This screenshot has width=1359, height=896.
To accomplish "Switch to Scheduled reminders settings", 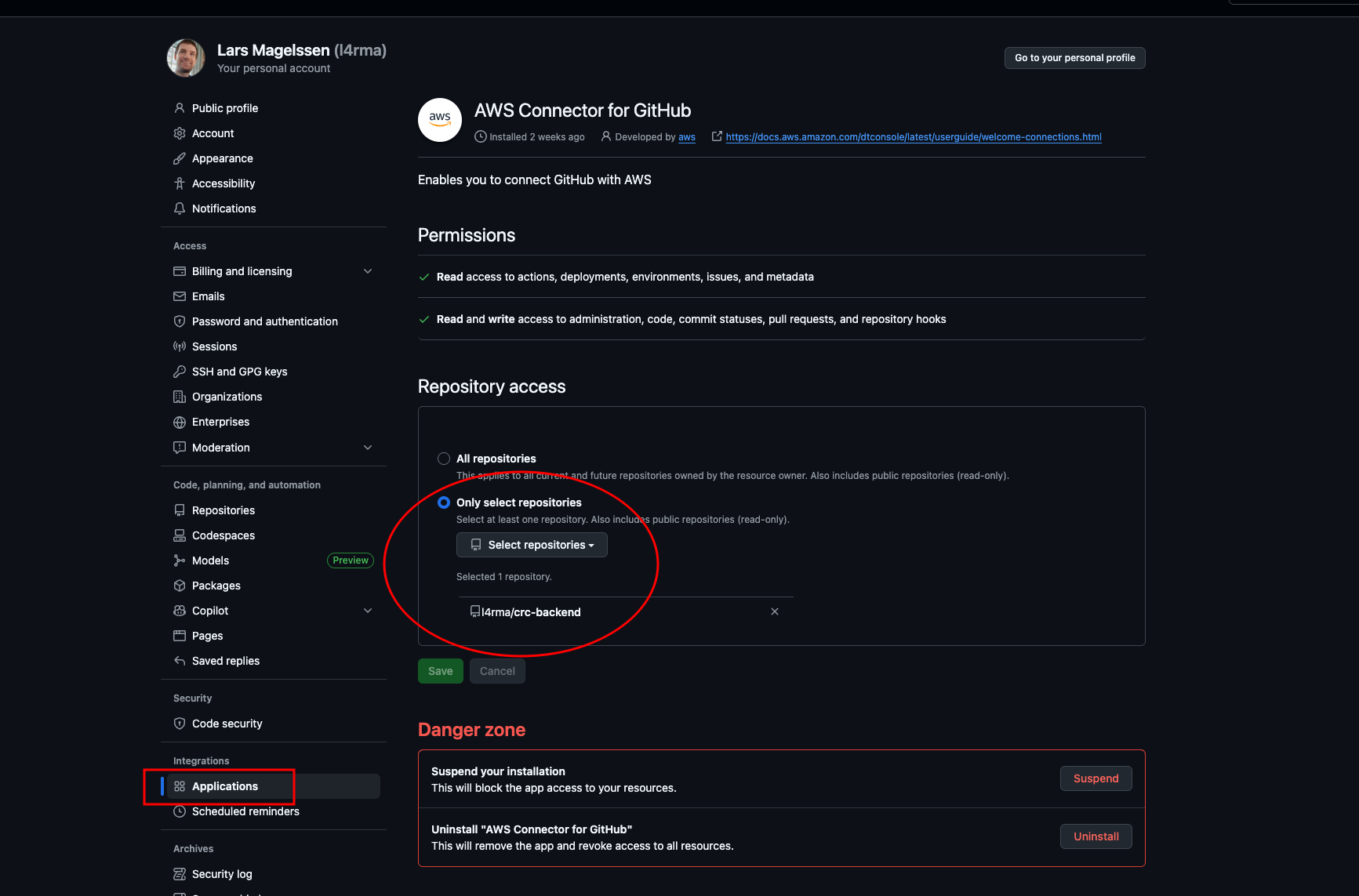I will click(245, 811).
